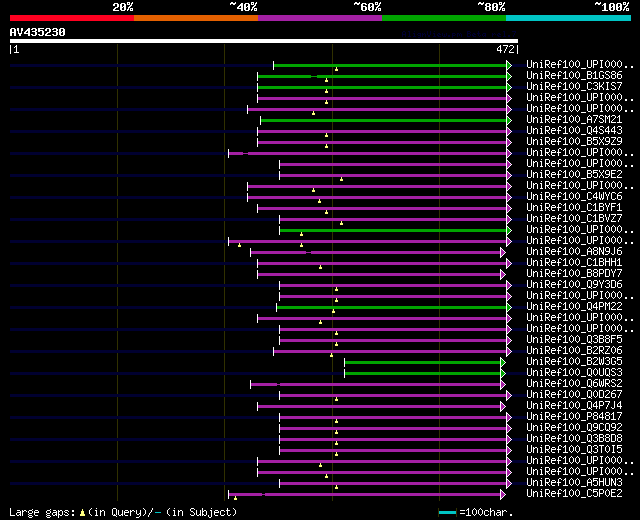Click the arrowhead ending the Q6WRS2 alignment
This screenshot has height=520, width=640.
(503, 384)
